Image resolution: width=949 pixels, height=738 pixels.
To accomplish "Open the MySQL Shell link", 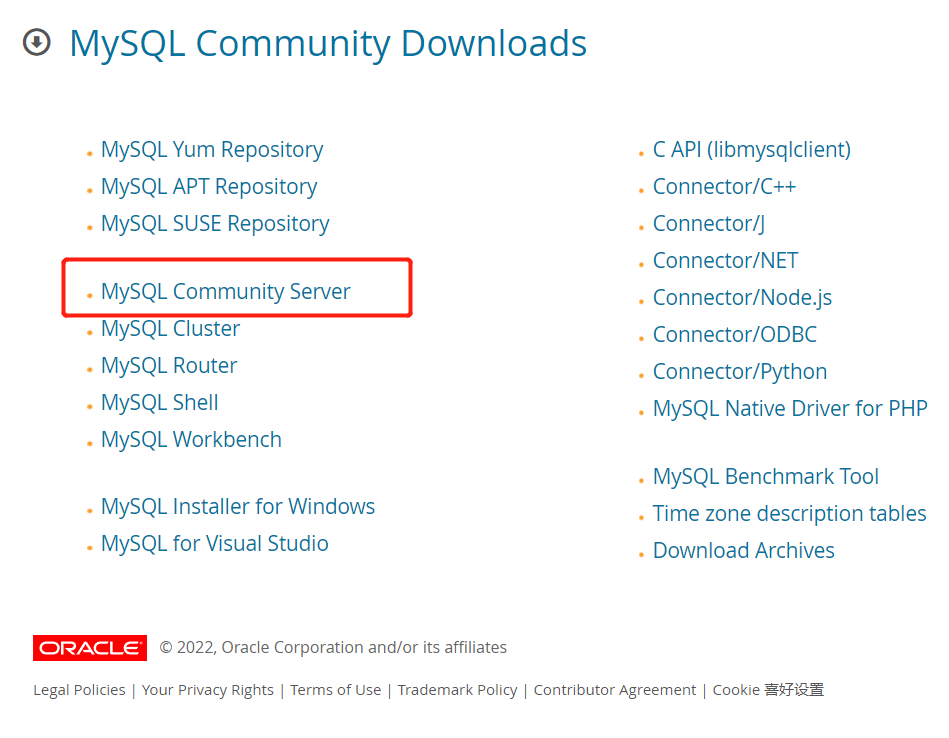I will click(x=159, y=402).
